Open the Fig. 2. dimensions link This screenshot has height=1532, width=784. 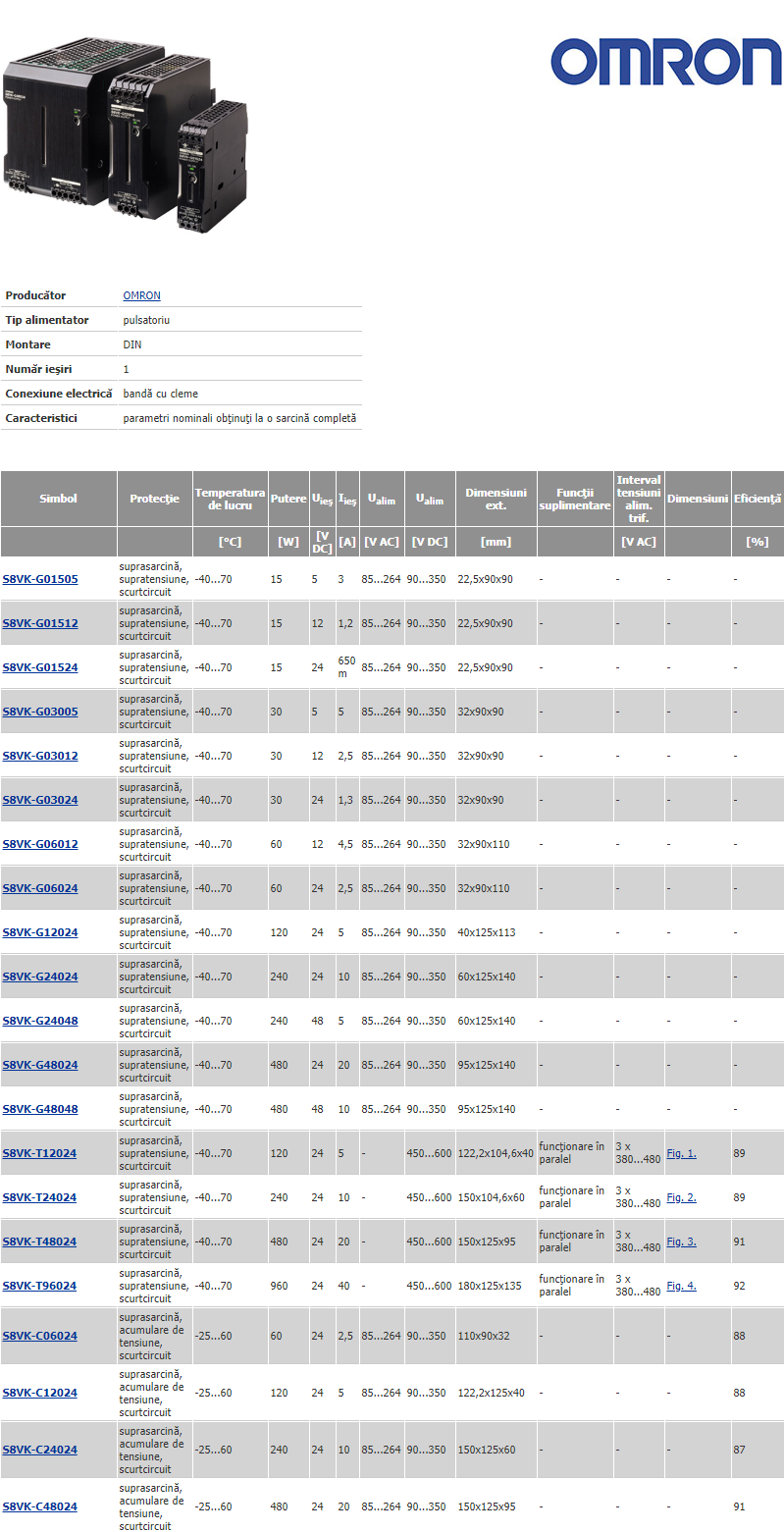point(682,1197)
